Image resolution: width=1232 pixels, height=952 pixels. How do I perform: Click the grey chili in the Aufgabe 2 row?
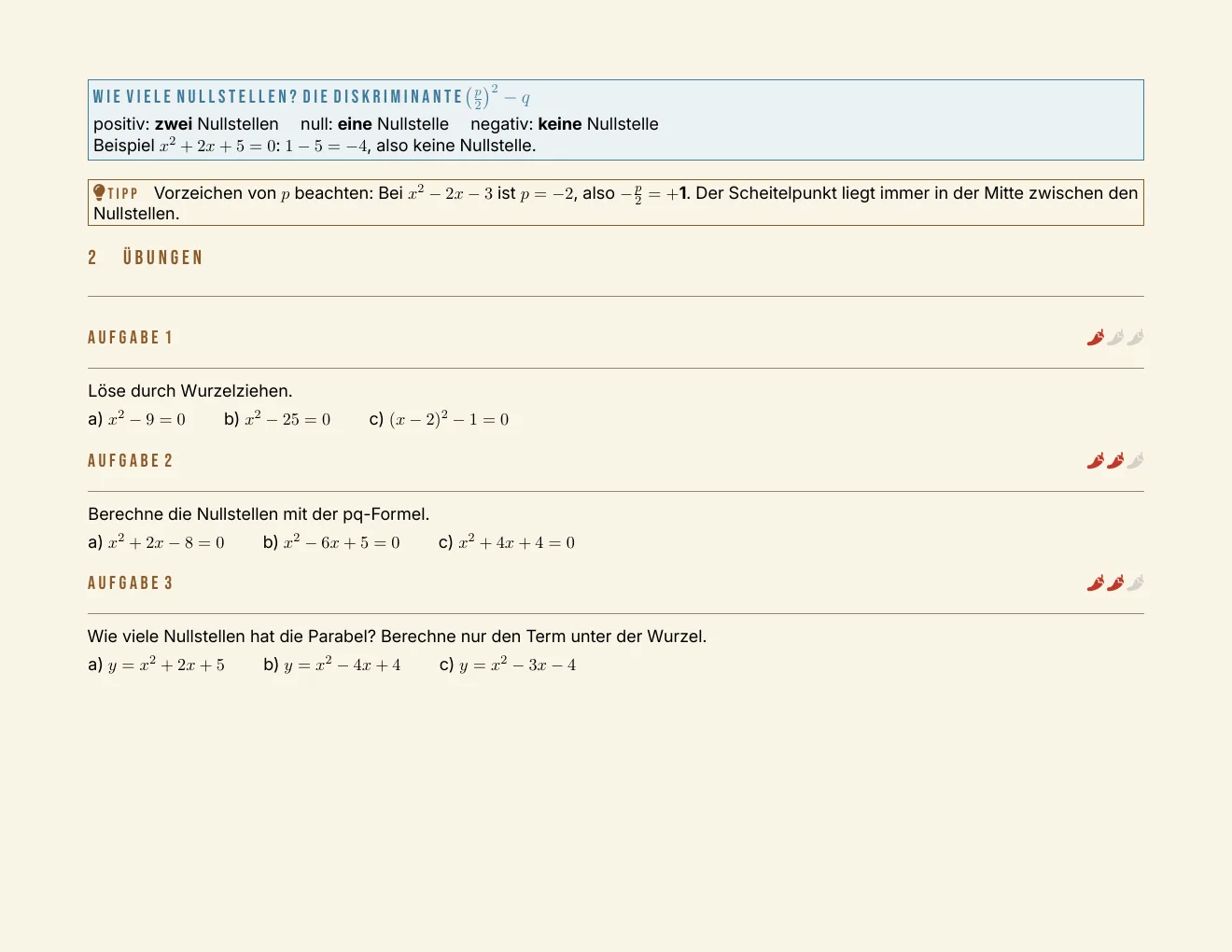point(1135,461)
